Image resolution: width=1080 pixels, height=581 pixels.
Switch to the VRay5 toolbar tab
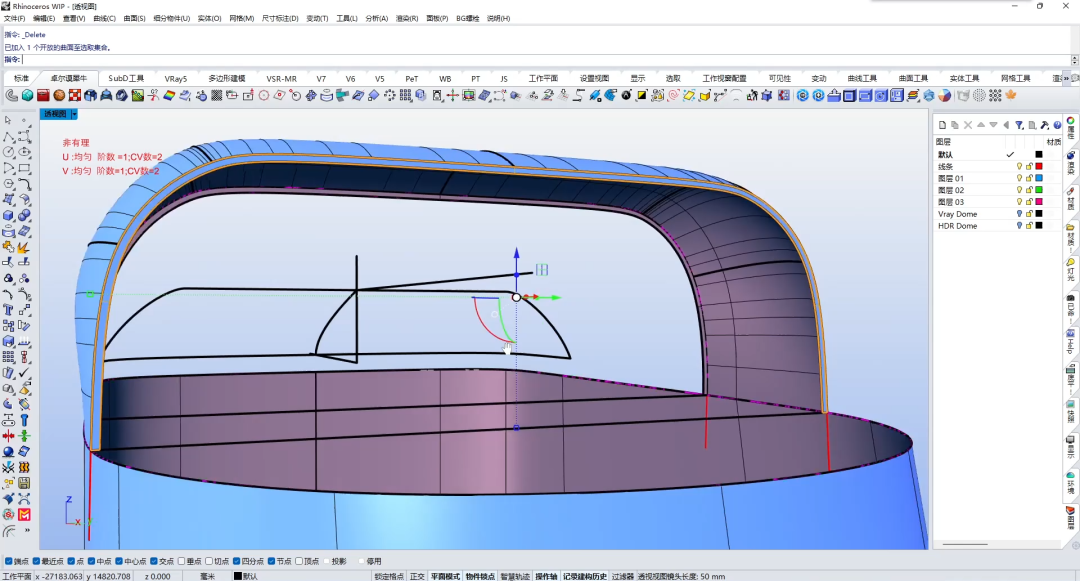pyautogui.click(x=176, y=78)
